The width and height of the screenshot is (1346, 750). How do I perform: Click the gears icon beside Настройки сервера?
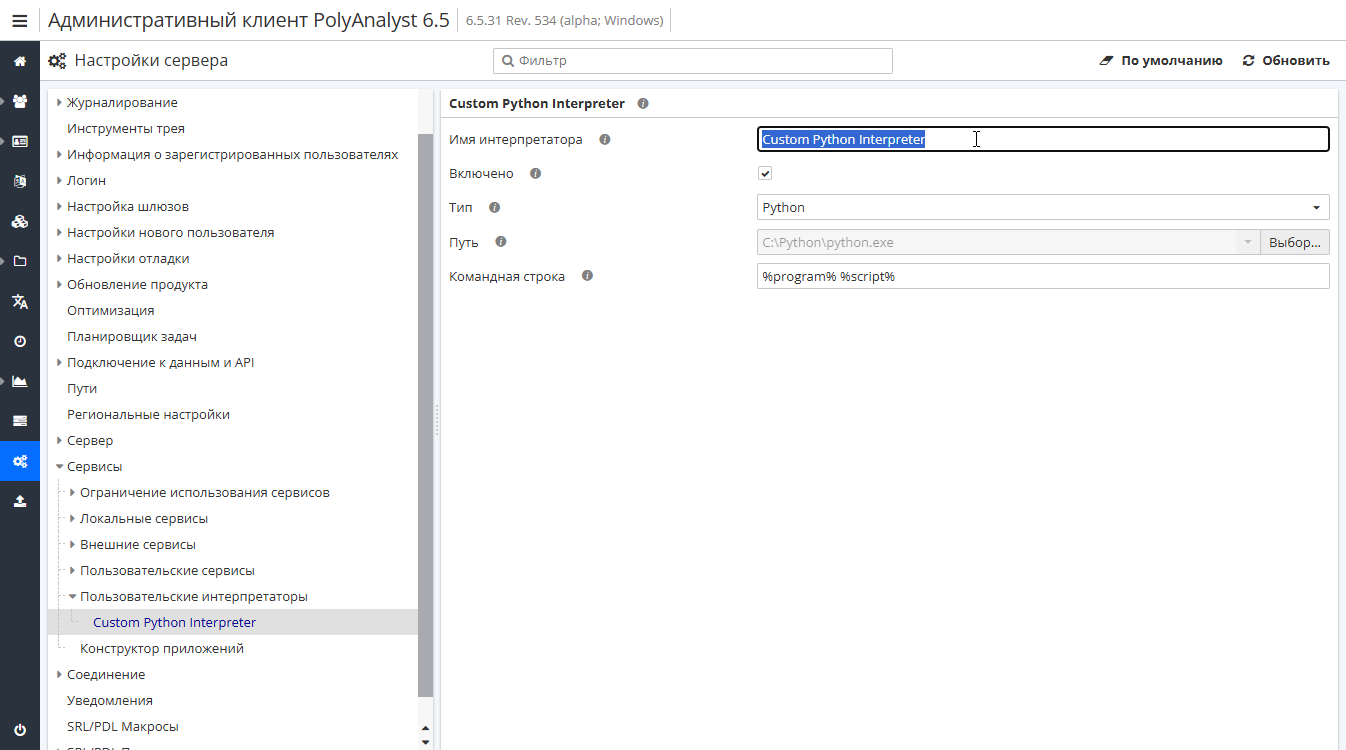tap(58, 61)
